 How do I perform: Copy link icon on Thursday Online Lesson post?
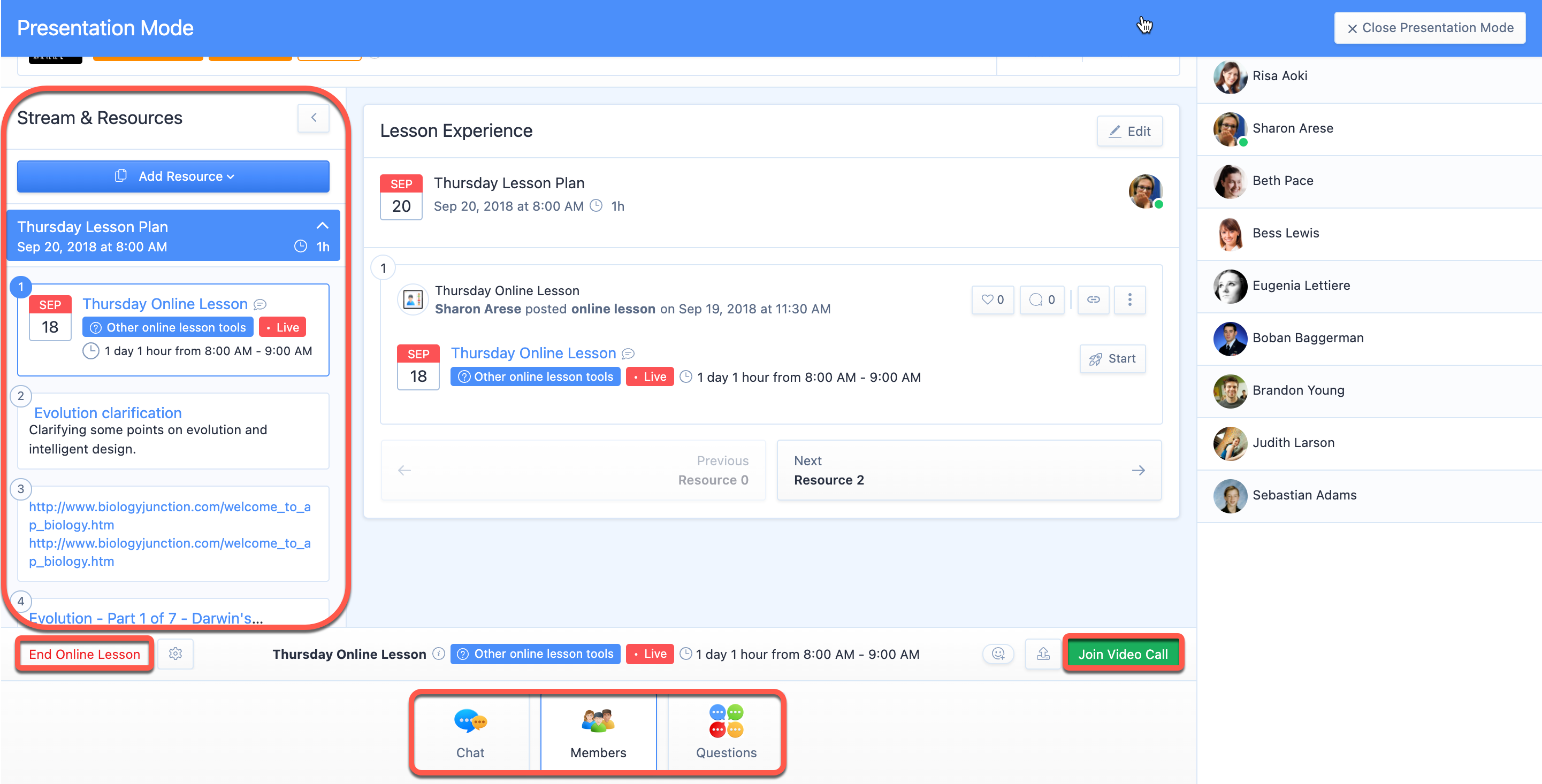1093,300
